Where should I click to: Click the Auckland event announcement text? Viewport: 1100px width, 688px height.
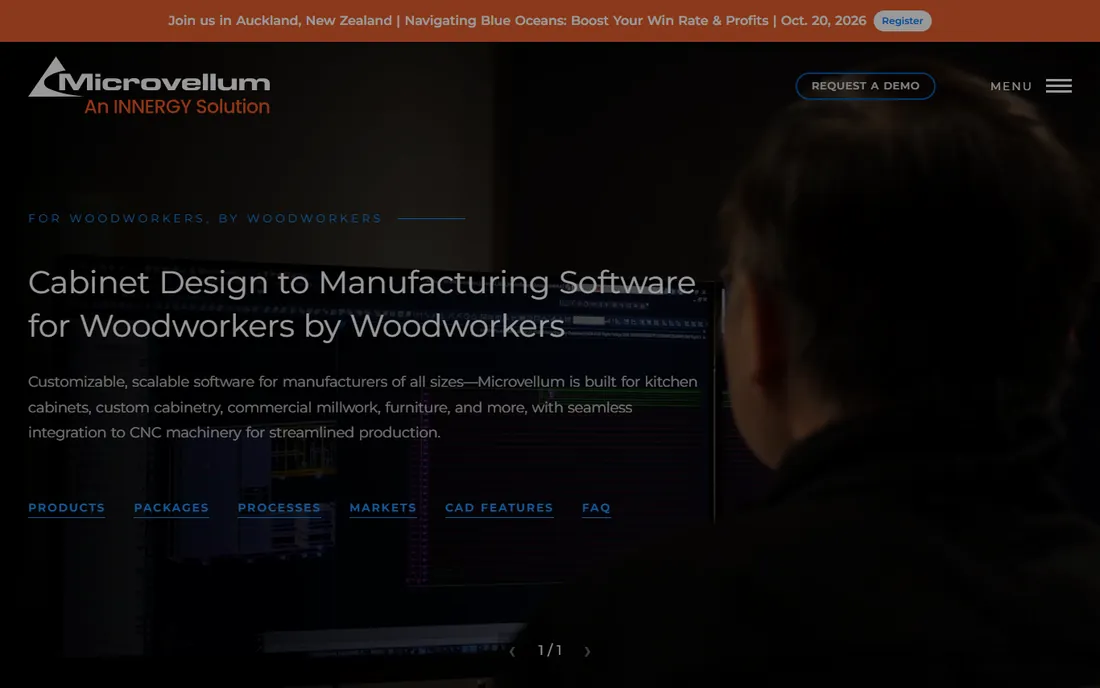[517, 21]
